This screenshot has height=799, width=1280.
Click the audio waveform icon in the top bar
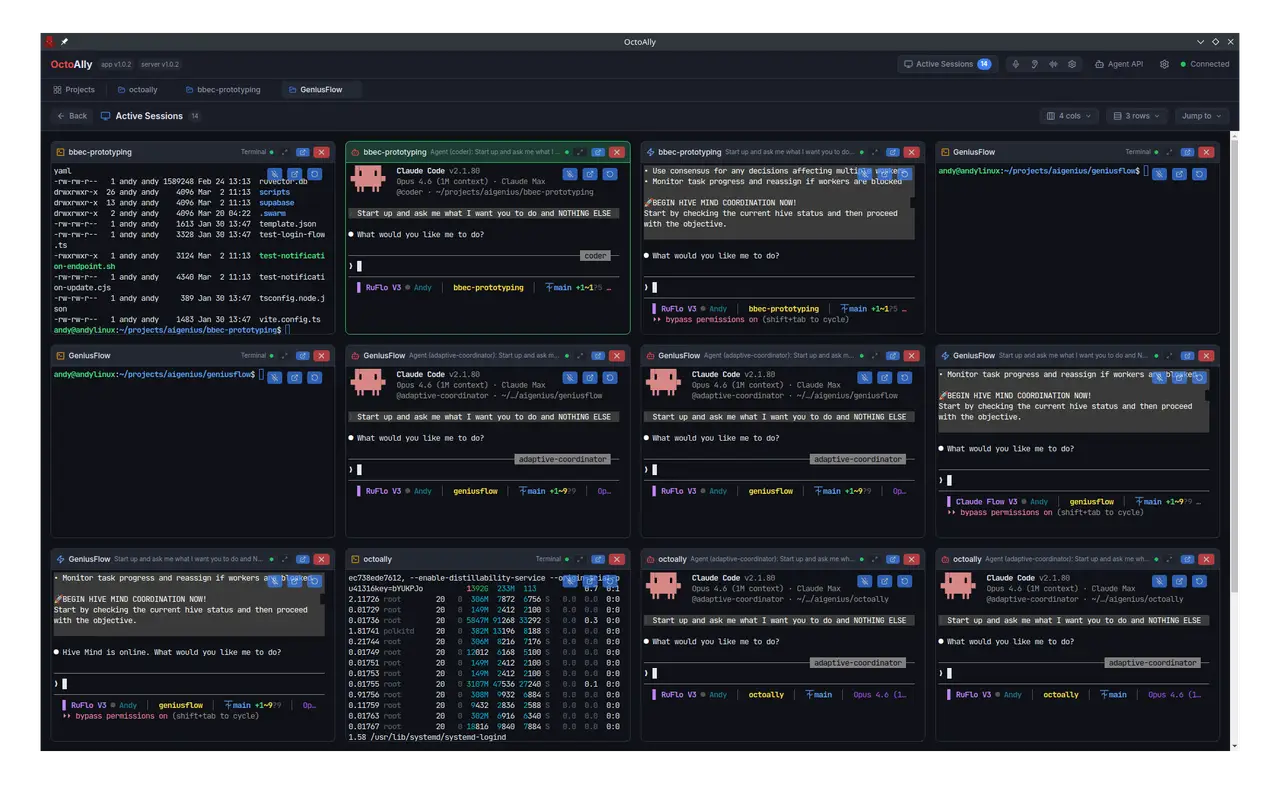(x=1053, y=64)
